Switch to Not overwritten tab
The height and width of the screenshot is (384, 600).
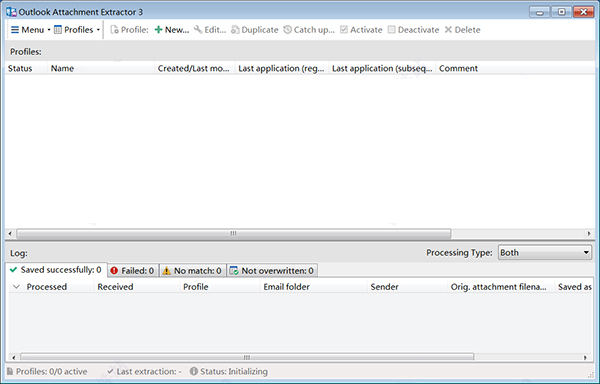272,271
